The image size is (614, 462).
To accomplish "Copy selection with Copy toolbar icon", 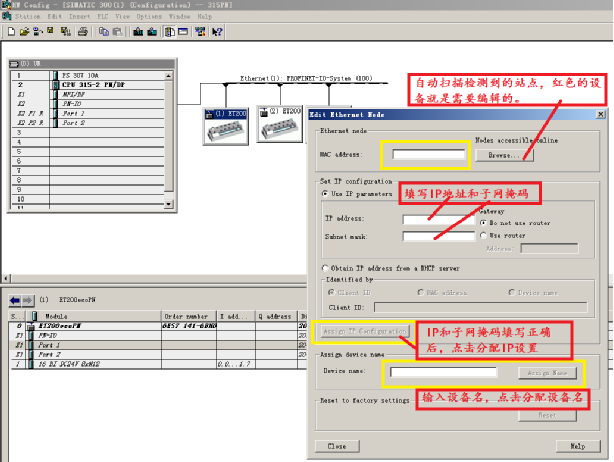I will pos(104,31).
